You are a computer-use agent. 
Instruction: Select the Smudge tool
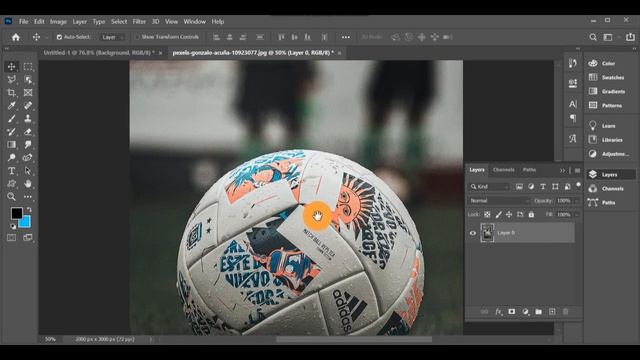(28, 144)
